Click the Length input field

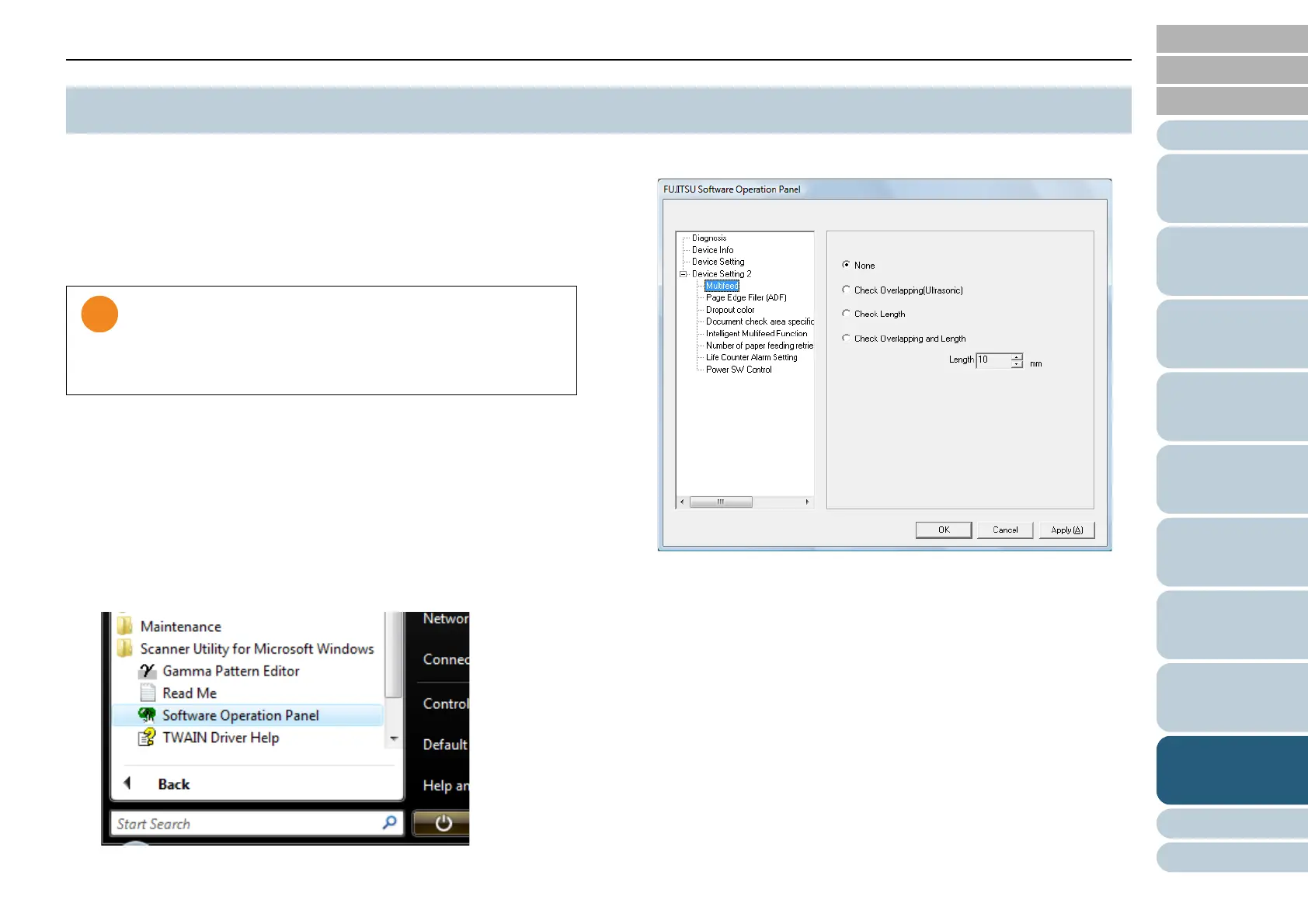(993, 360)
